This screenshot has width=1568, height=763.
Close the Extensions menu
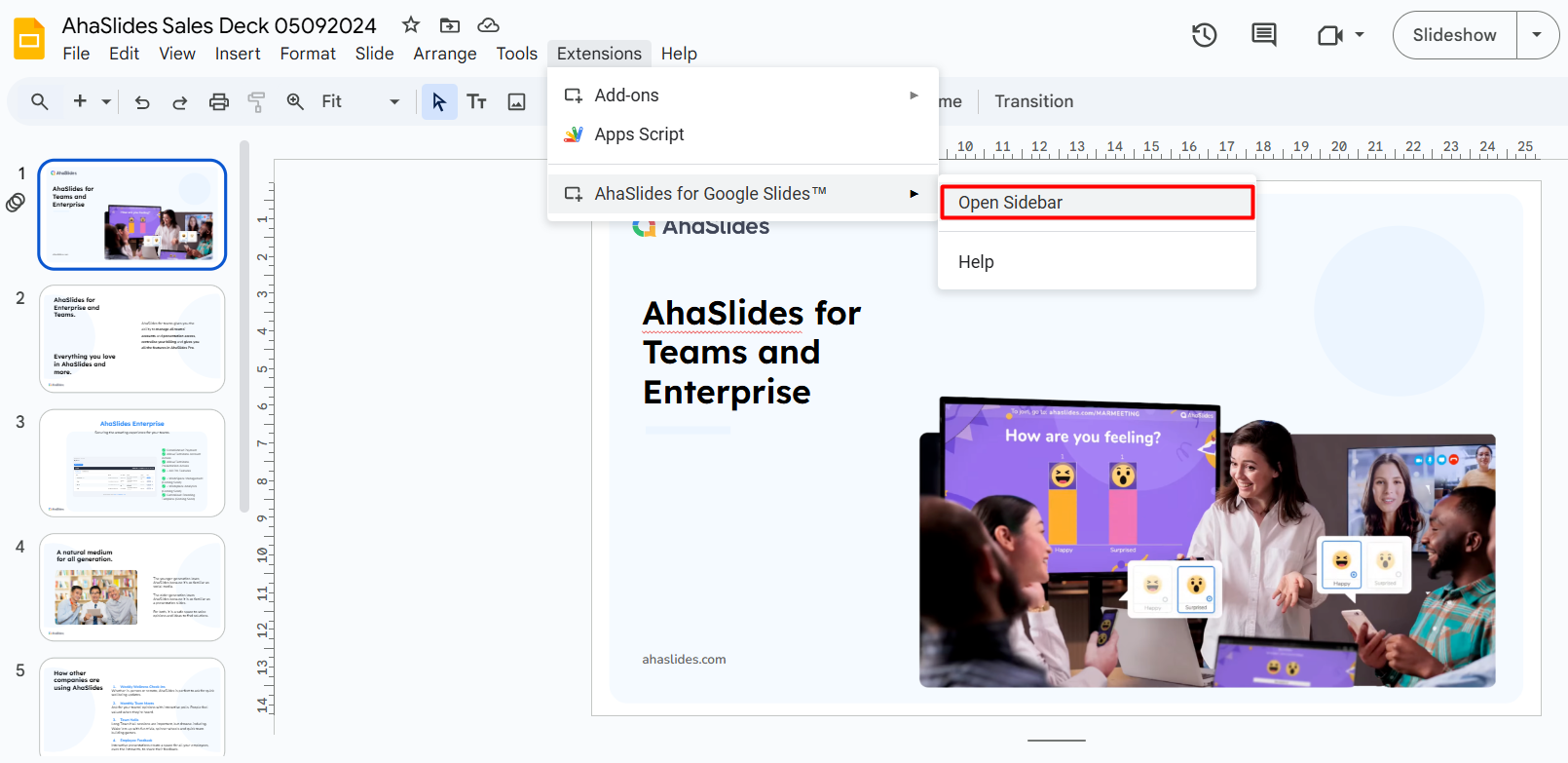click(599, 54)
